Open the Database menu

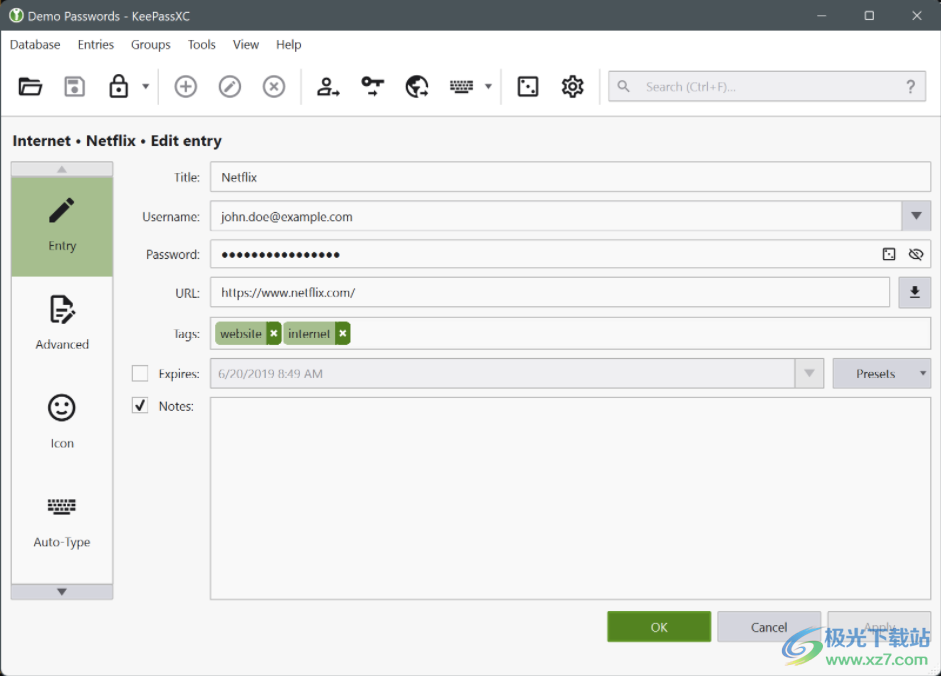[x=35, y=44]
